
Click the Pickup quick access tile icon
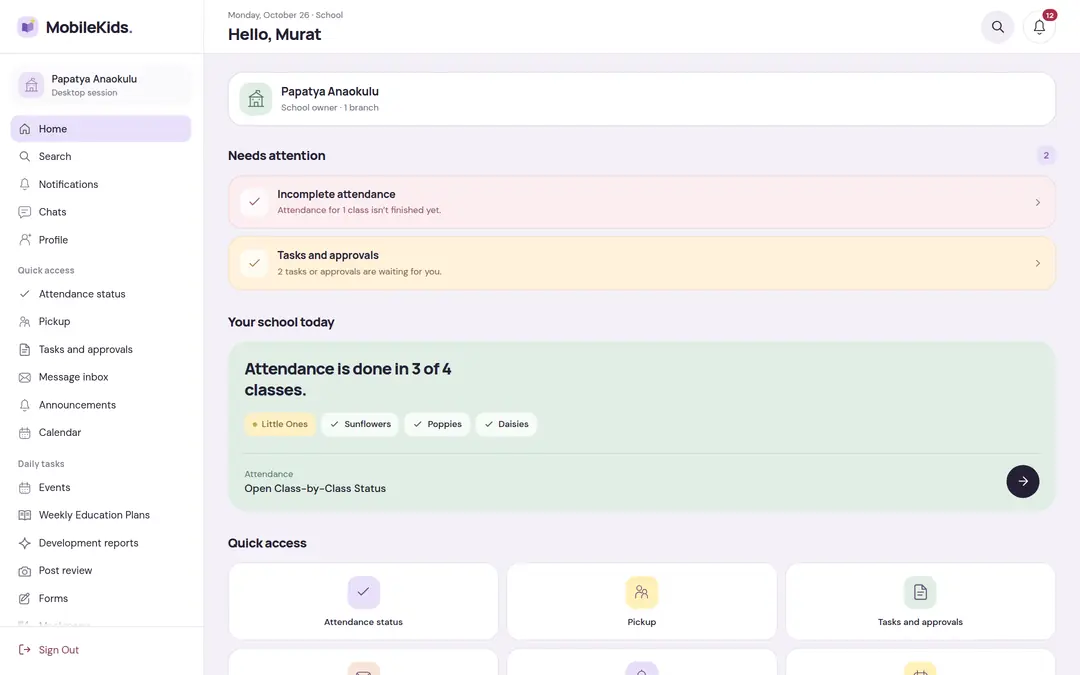tap(641, 592)
